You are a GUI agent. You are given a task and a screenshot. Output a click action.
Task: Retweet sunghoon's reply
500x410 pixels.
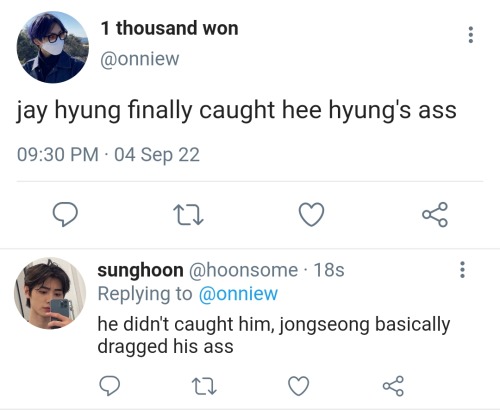click(x=204, y=386)
